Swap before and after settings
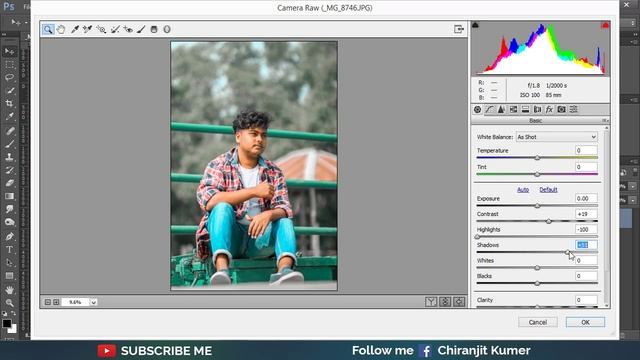The height and width of the screenshot is (360, 640). pos(445,302)
